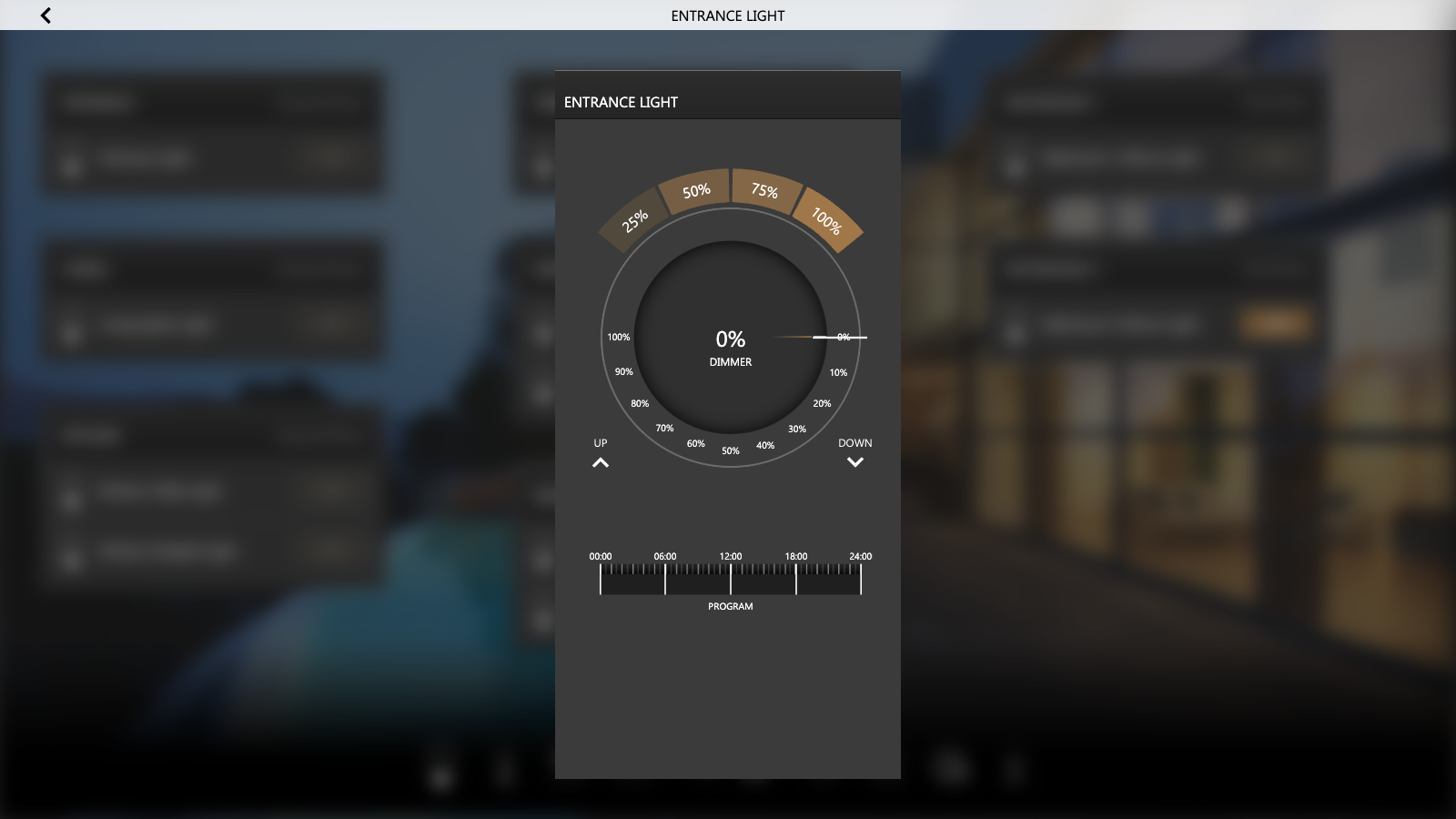Screen dimensions: 1456x819
Task: Click the 12:00 marker on program timeline
Action: pyautogui.click(x=731, y=556)
